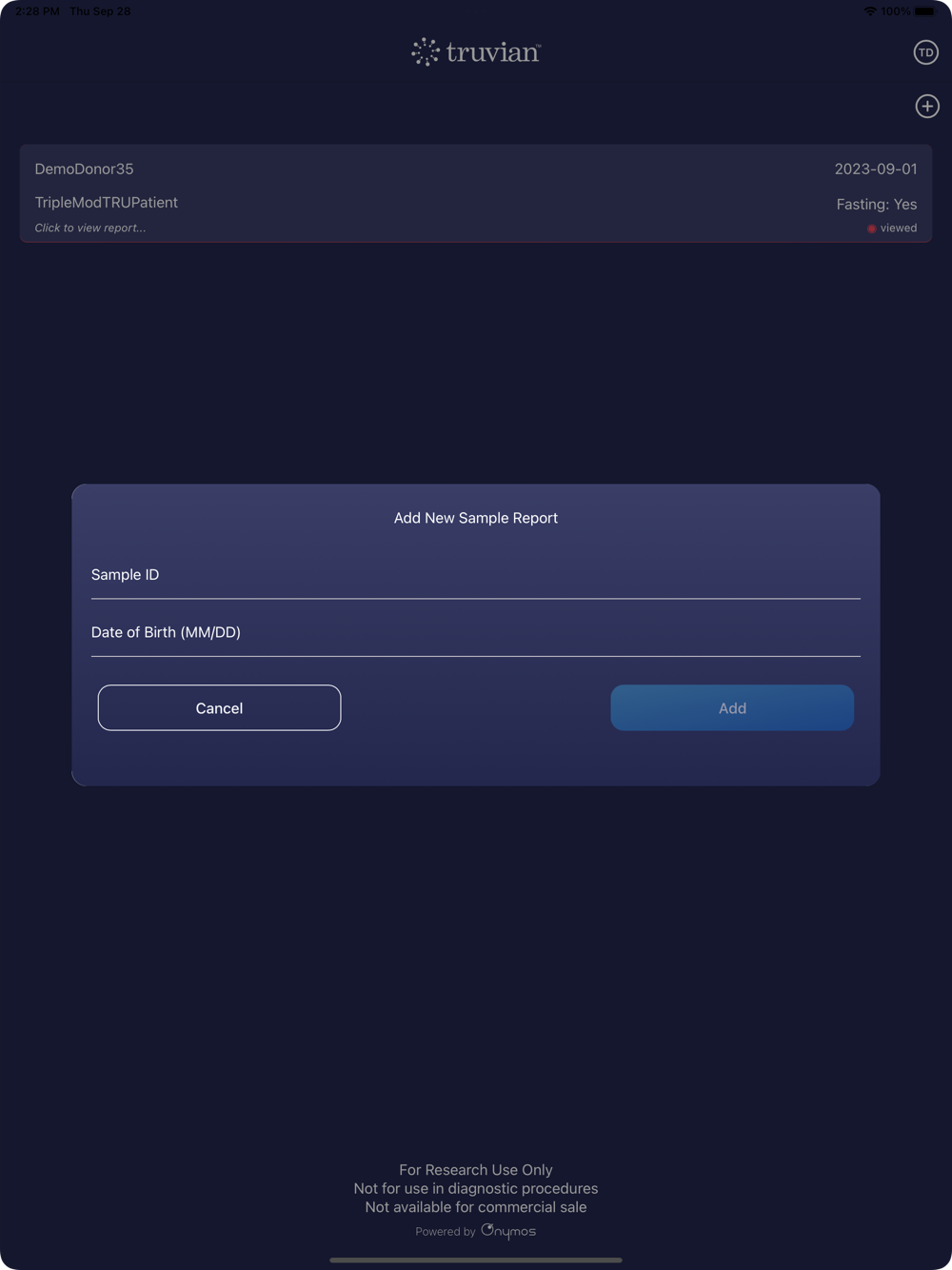
Task: Tap the red viewed status dot
Action: [x=871, y=228]
